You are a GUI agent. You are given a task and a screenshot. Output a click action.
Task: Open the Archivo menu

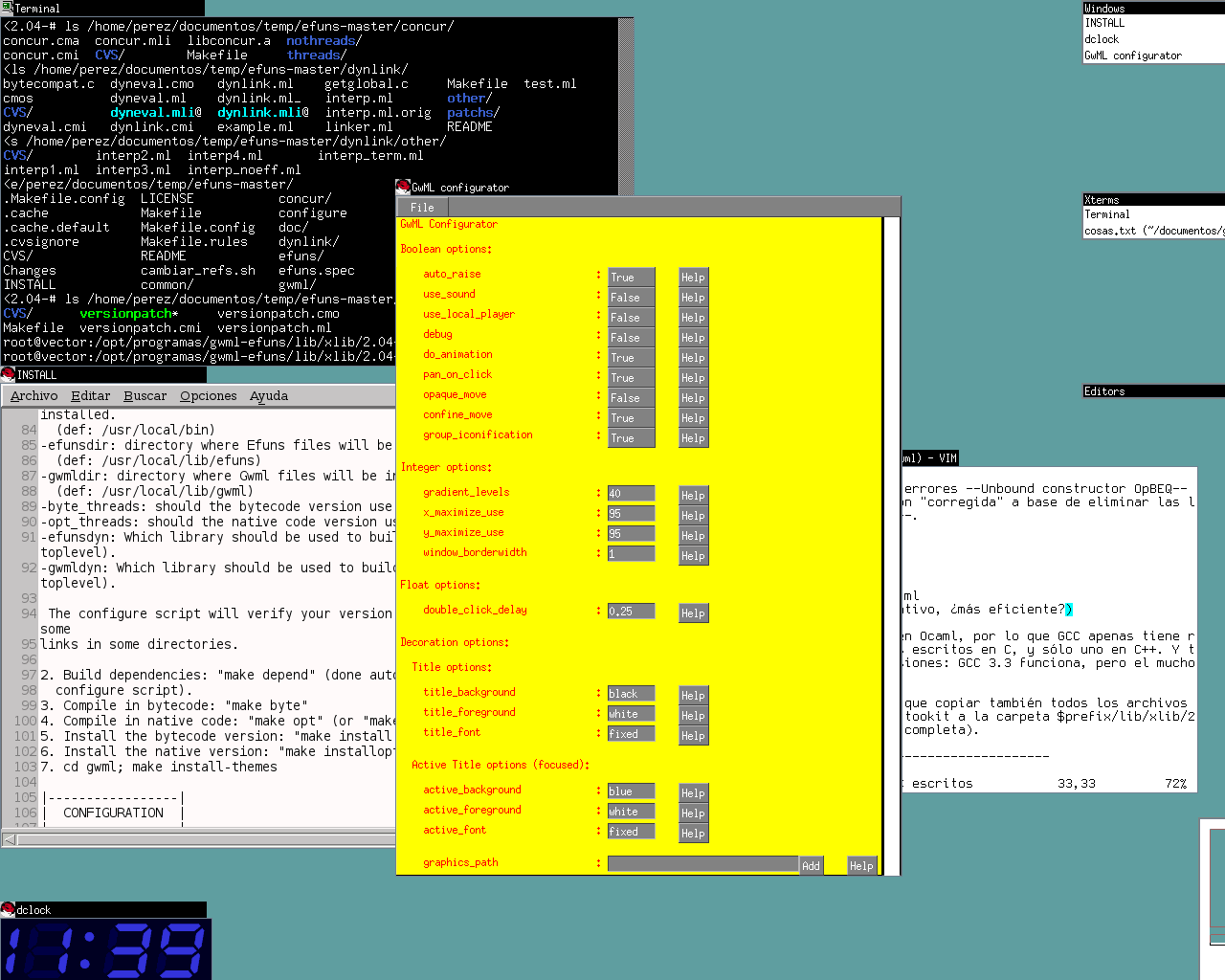[34, 396]
